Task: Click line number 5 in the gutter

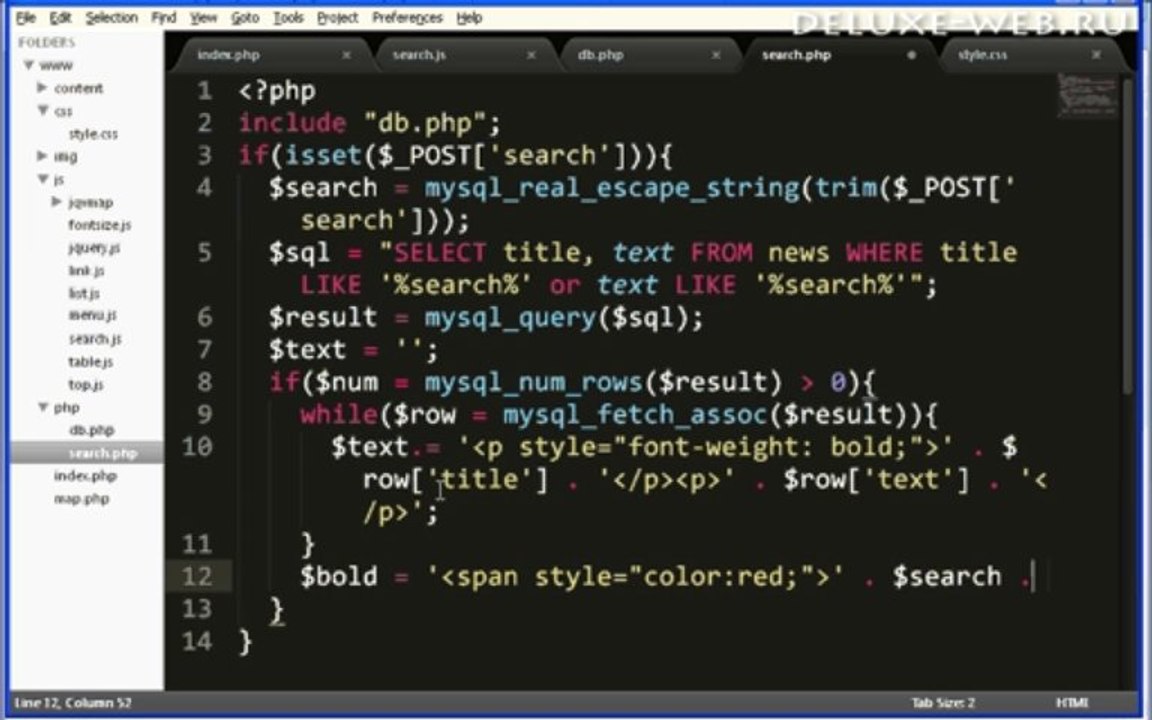Action: click(x=204, y=253)
